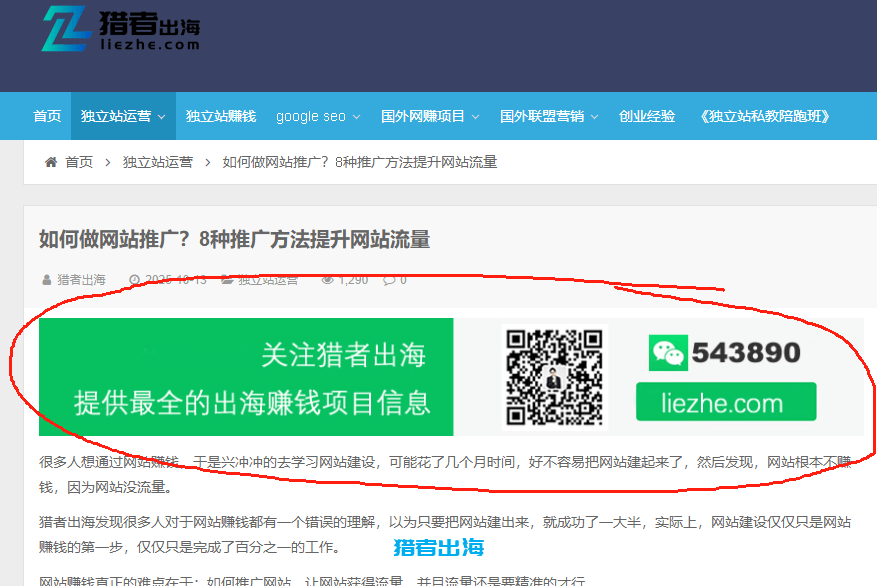Click the eye views icon
Image resolution: width=877 pixels, height=586 pixels.
pyautogui.click(x=327, y=280)
